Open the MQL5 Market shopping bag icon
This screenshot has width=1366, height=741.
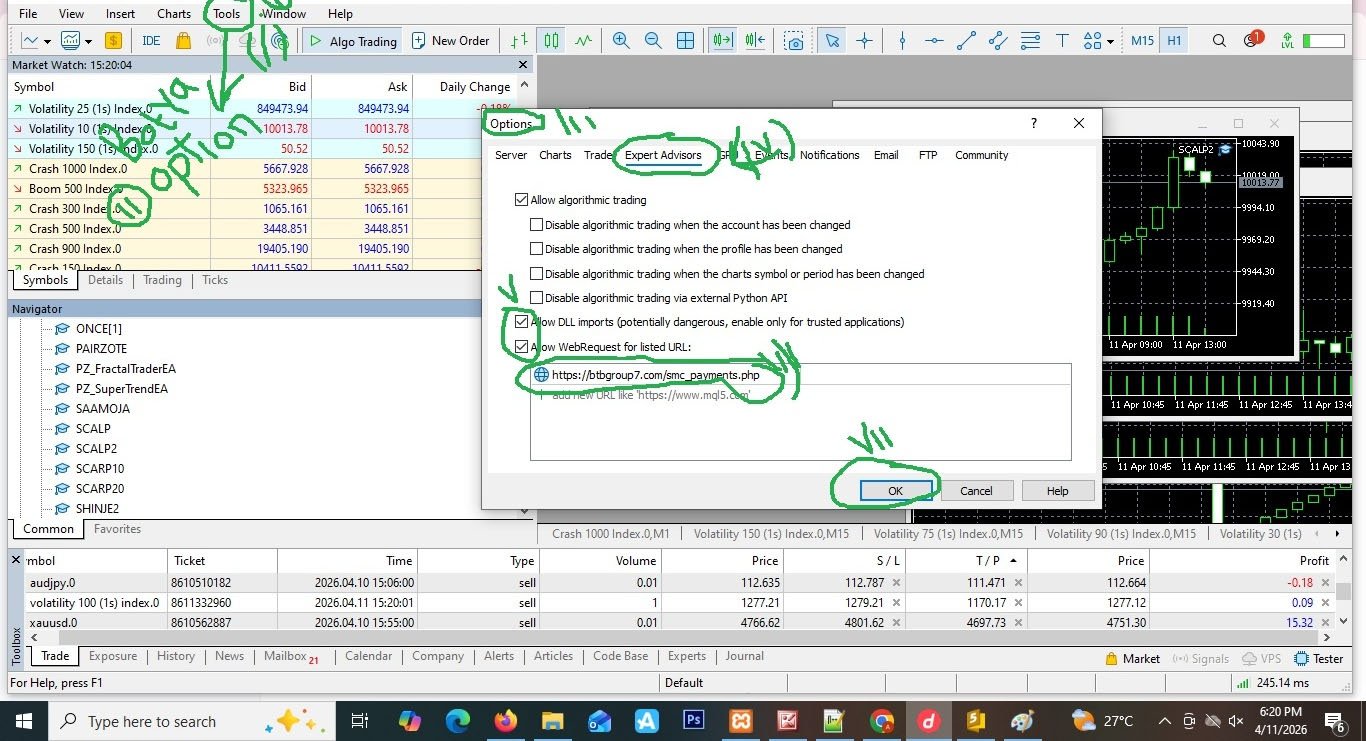point(183,41)
